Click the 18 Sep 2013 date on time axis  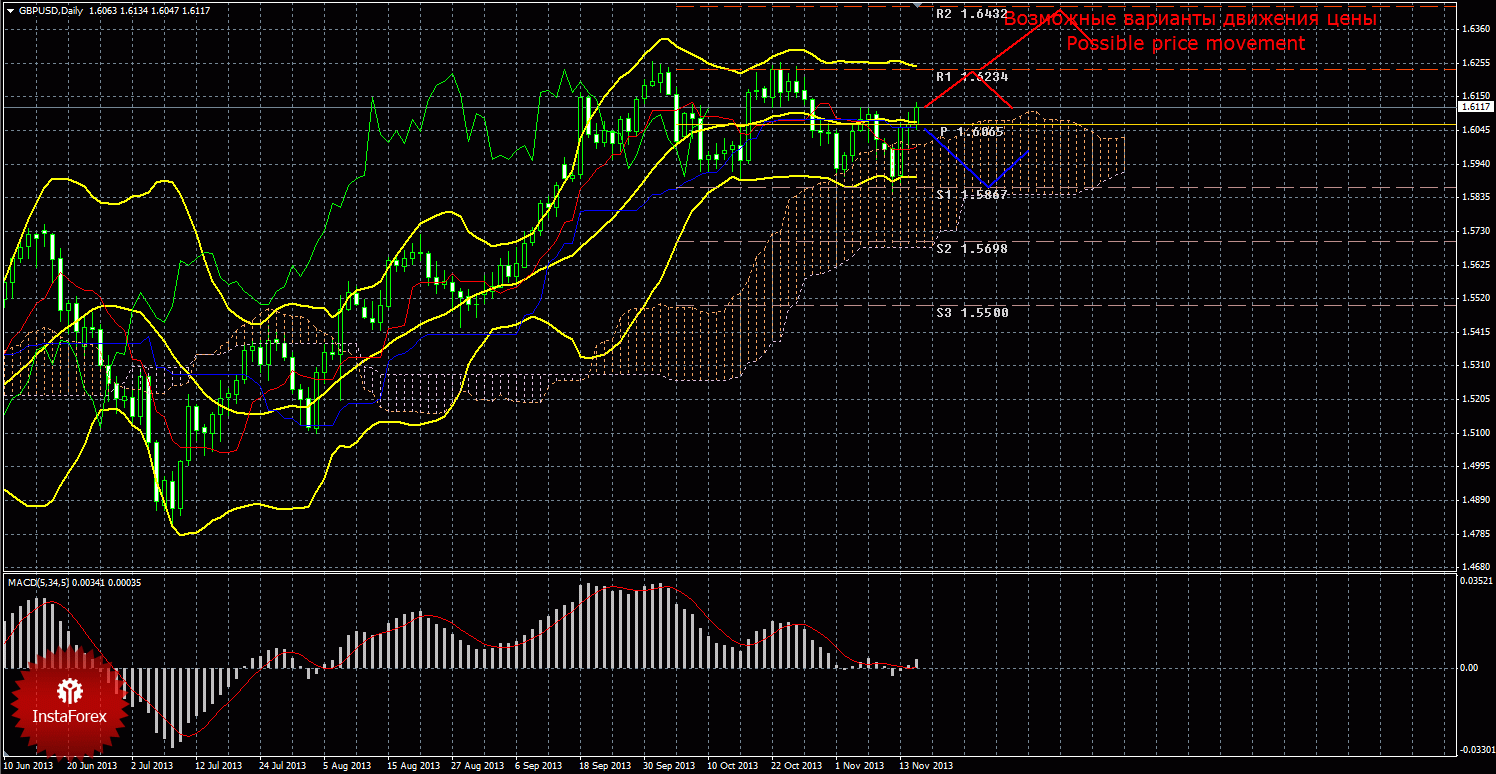603,766
